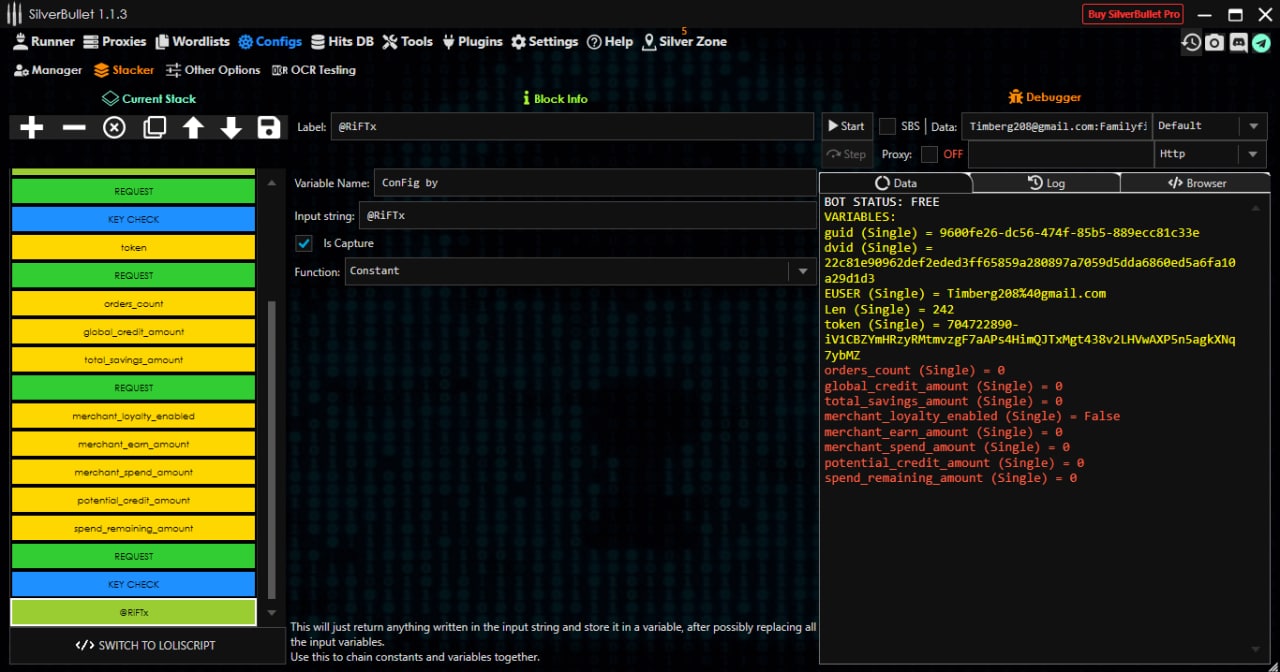The height and width of the screenshot is (672, 1280).
Task: Click the plus icon to add block
Action: coord(32,127)
